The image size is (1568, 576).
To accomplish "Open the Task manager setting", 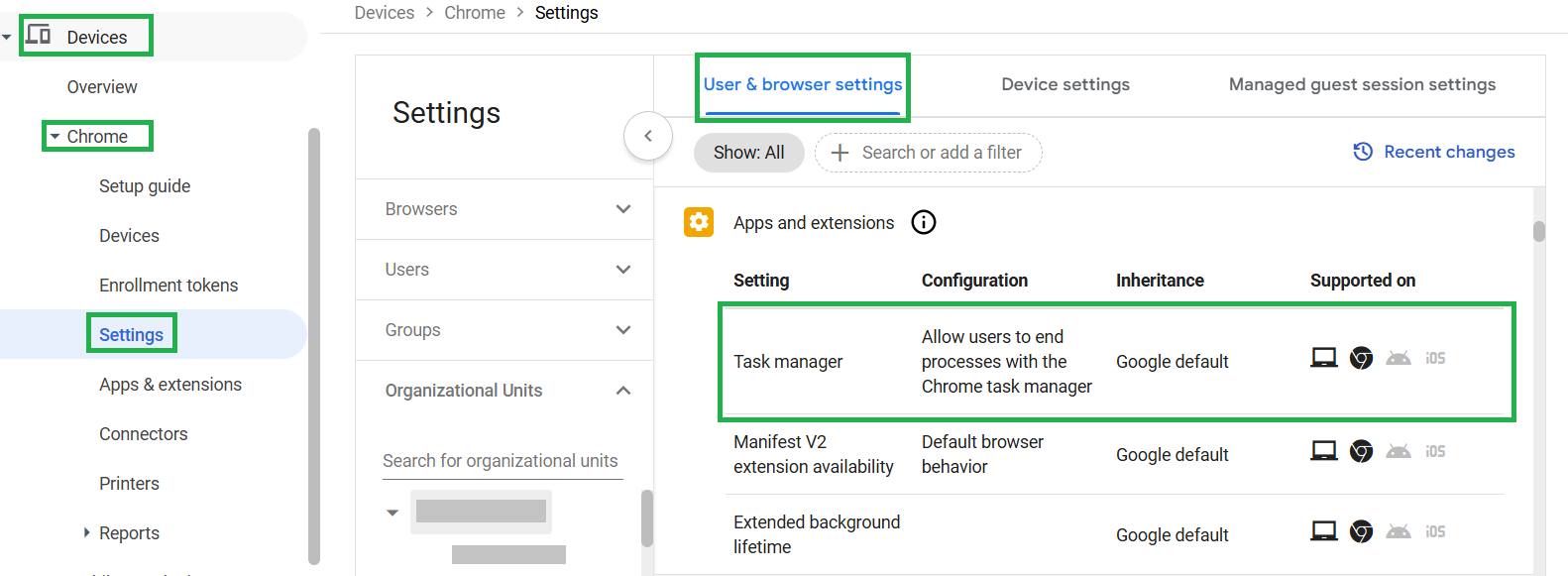I will [x=788, y=362].
